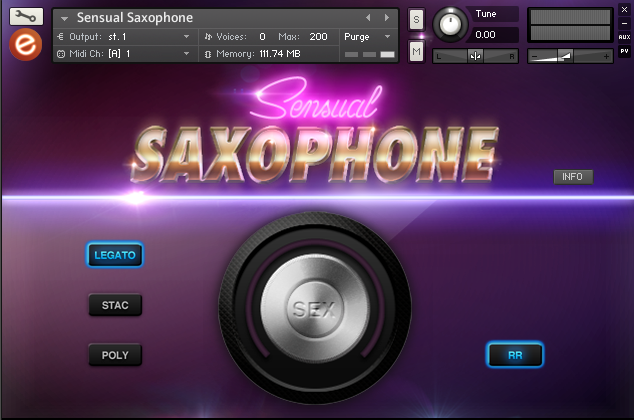The width and height of the screenshot is (634, 420).
Task: Click the Output routing icon
Action: point(61,37)
